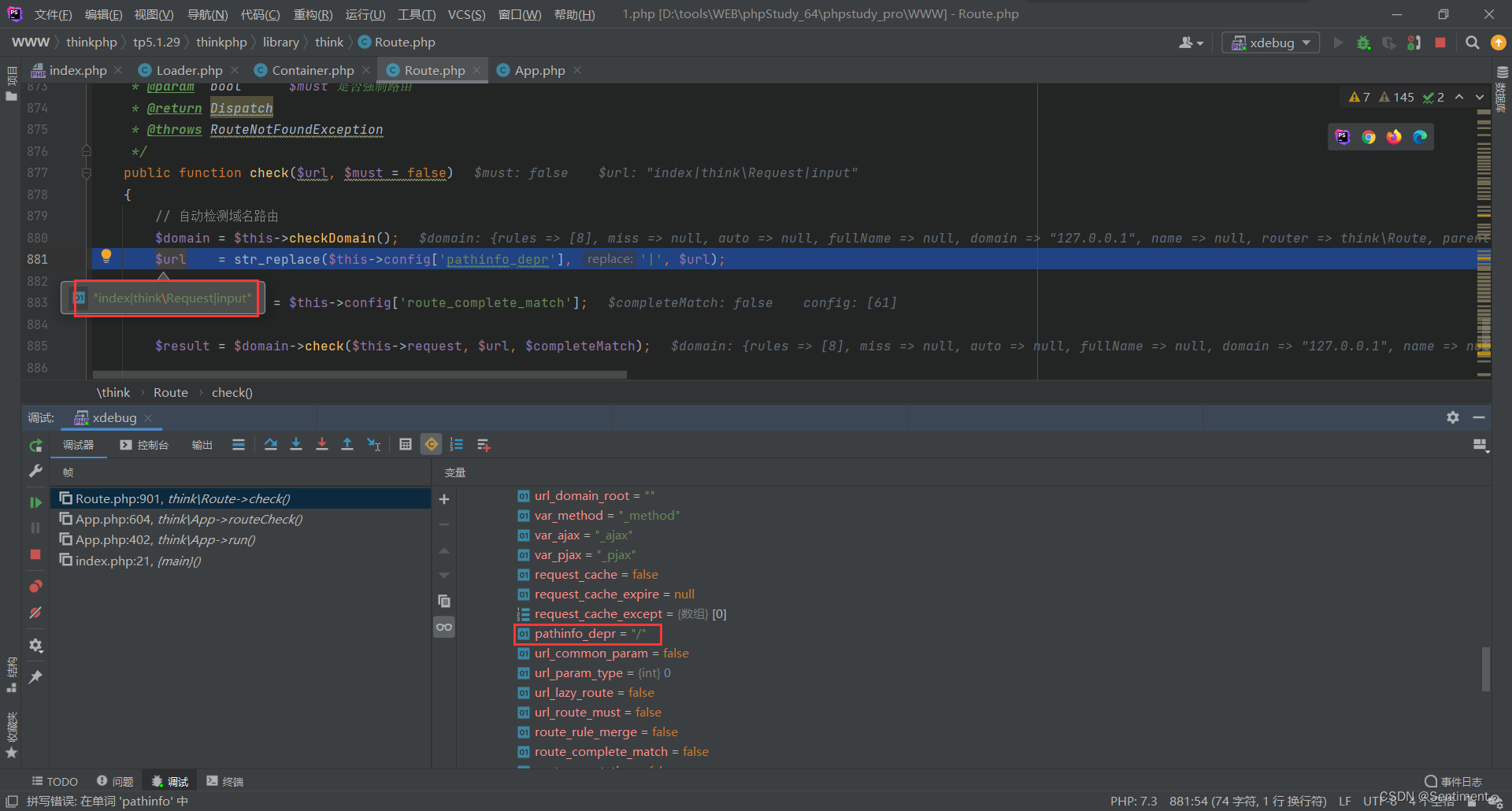Jump to next highlighted error down arrow
The width and height of the screenshot is (1512, 811).
[1480, 97]
